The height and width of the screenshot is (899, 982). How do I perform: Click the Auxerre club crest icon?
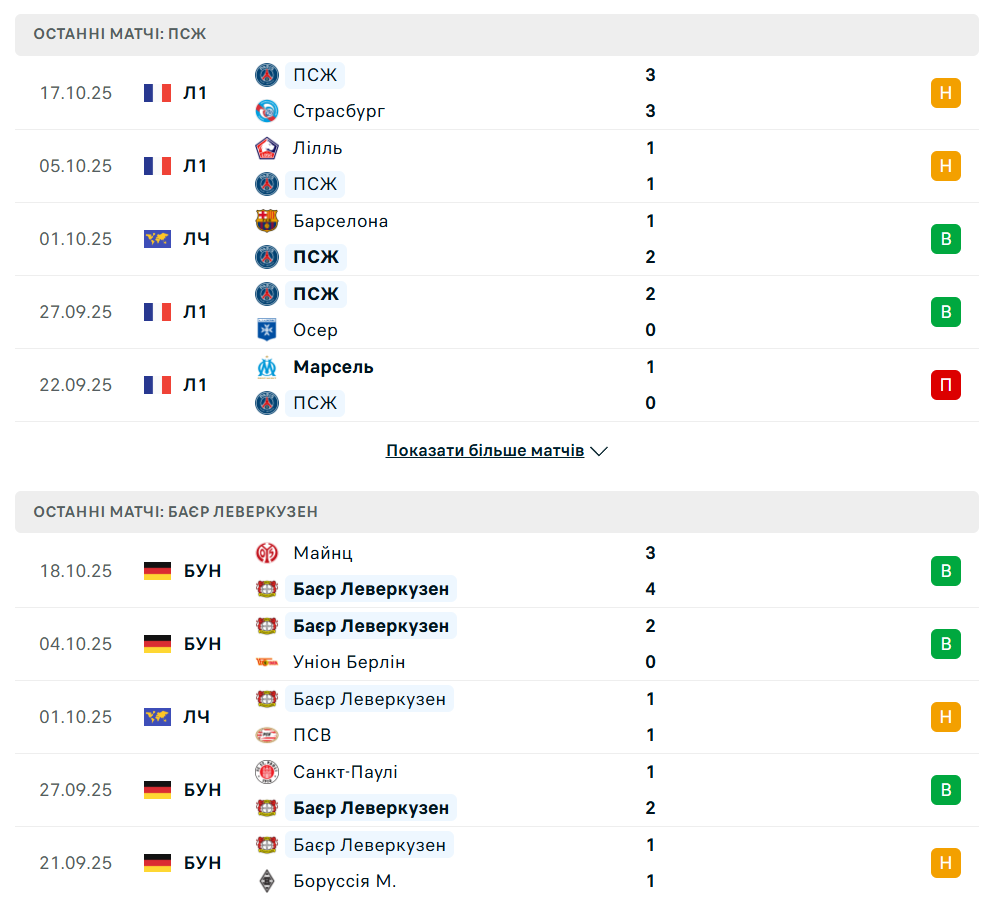[x=267, y=330]
